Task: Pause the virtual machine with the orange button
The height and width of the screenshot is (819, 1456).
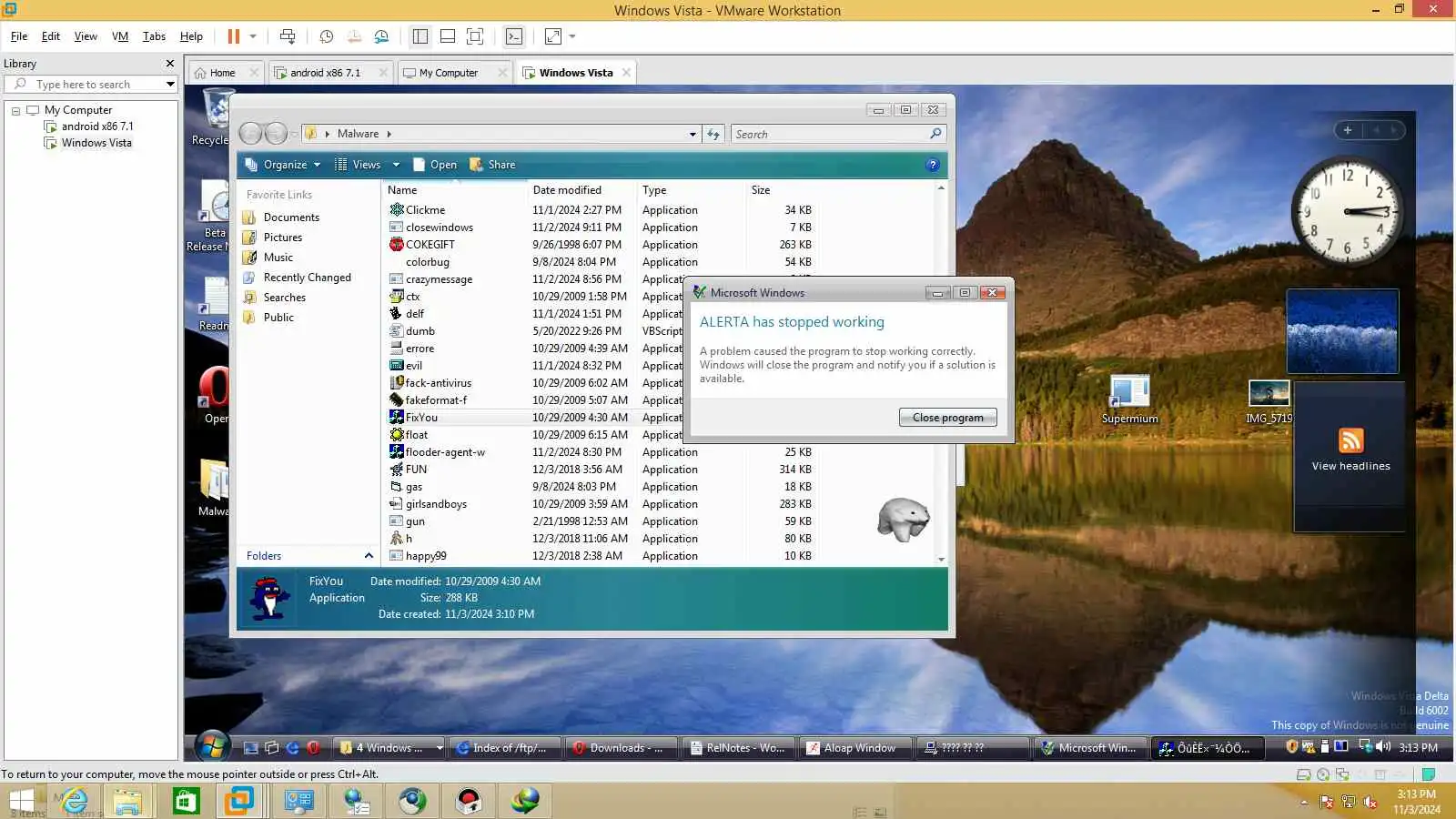Action: pos(234,36)
